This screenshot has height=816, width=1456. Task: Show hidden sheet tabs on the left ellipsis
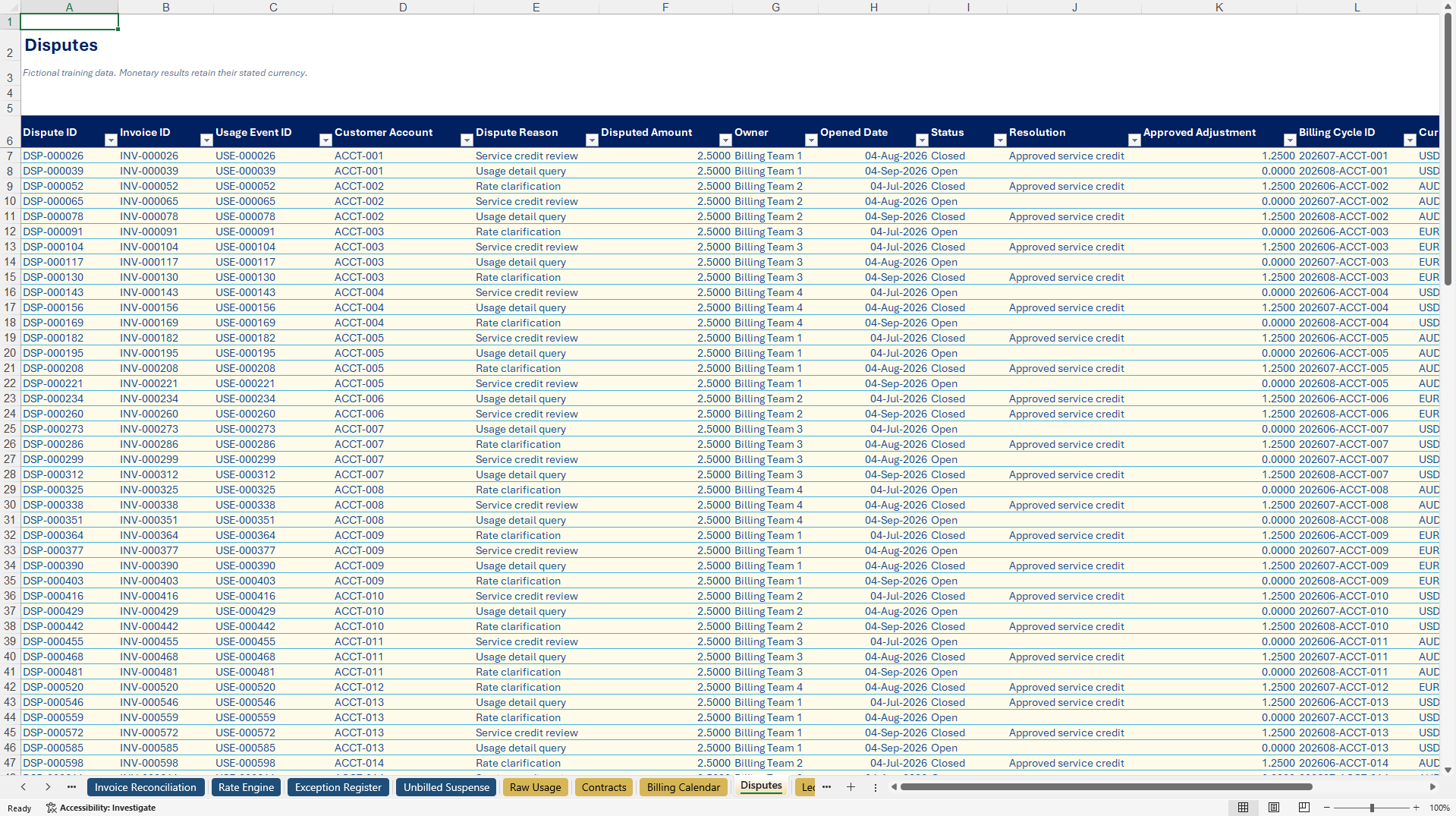pos(71,787)
